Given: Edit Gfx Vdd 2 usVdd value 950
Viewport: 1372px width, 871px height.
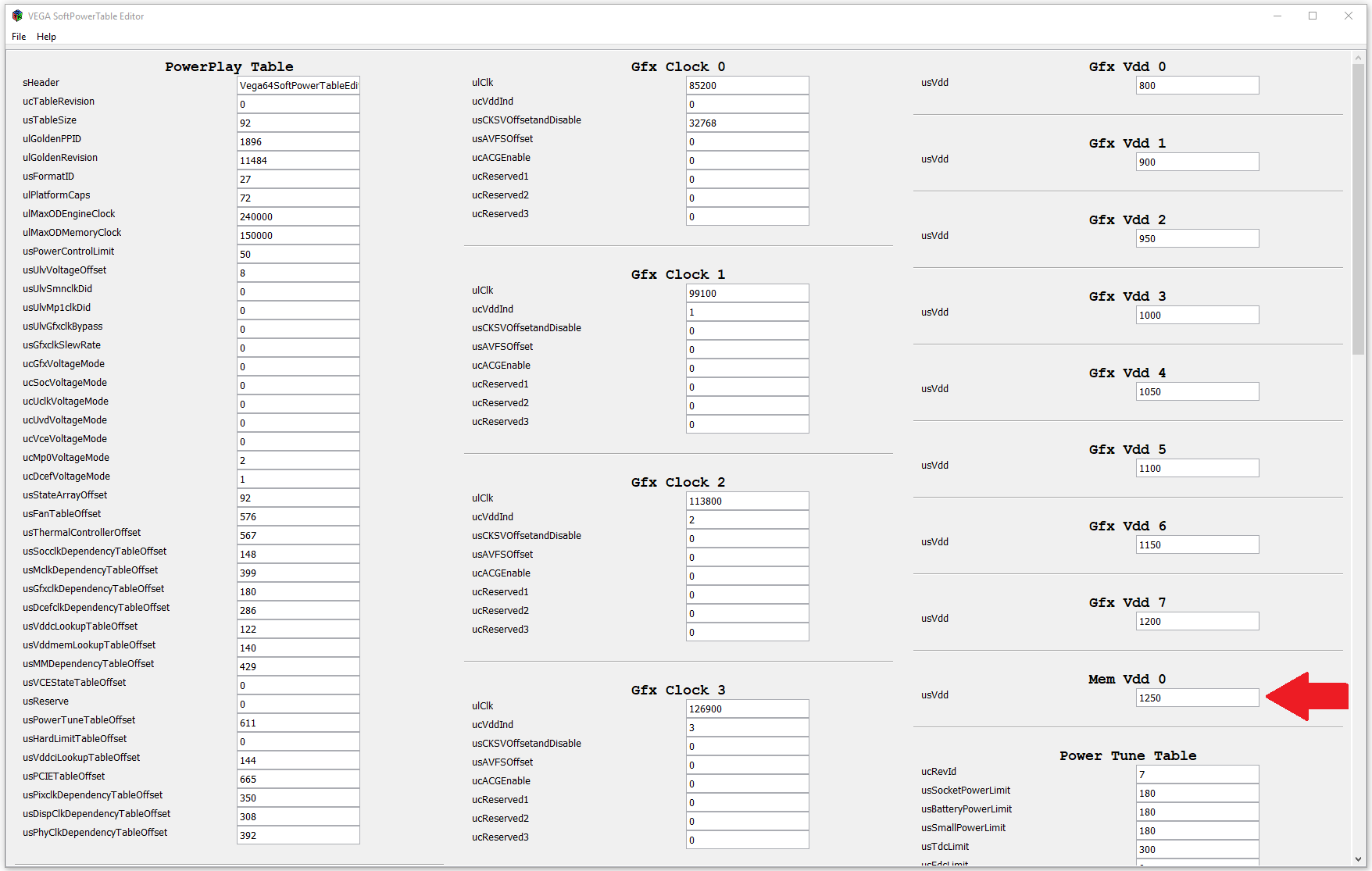Looking at the screenshot, I should coord(1198,238).
